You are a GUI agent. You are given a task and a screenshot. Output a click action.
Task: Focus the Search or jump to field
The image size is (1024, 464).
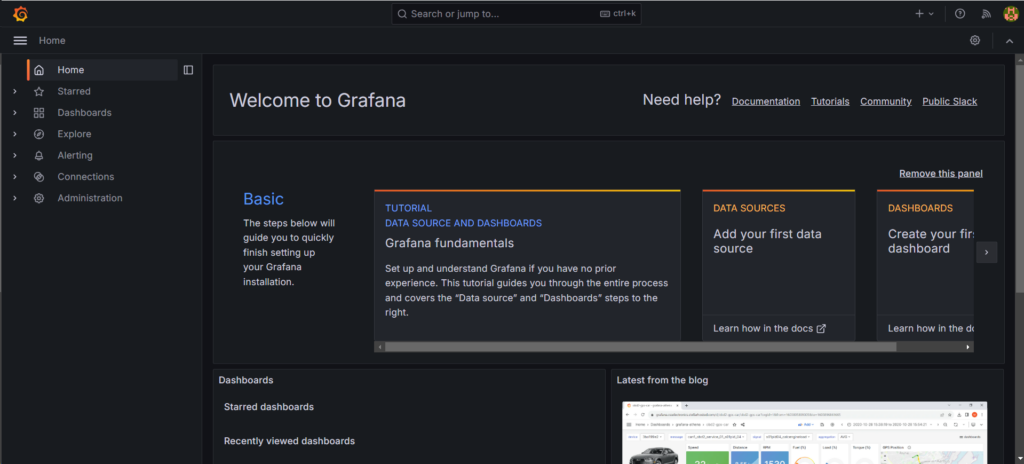pyautogui.click(x=516, y=14)
